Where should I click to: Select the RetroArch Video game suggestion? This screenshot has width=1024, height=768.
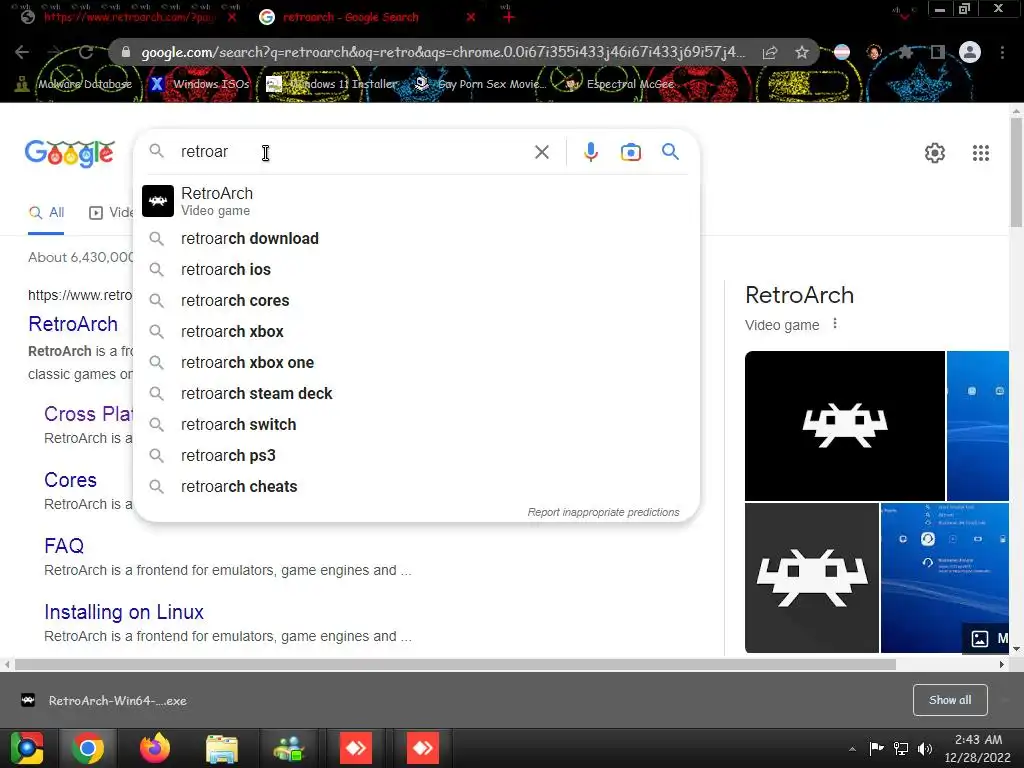tap(416, 200)
